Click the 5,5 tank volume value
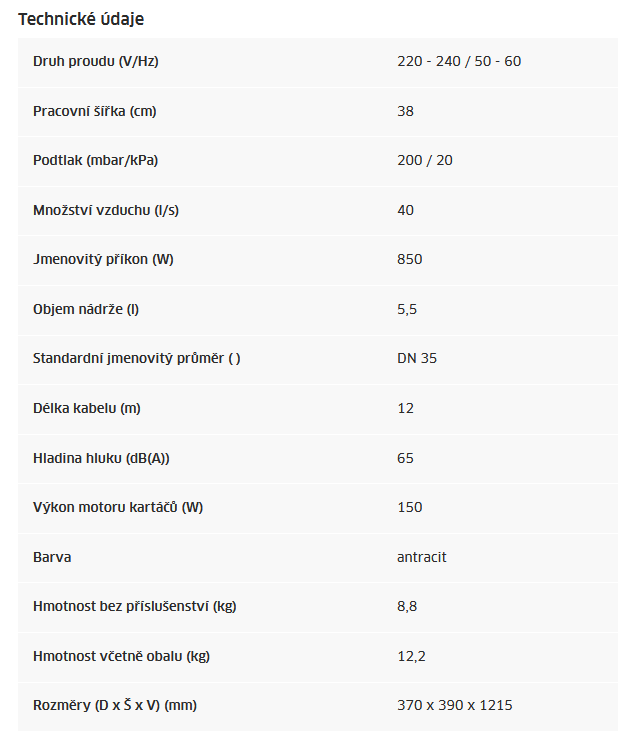625x738 pixels. [x=407, y=309]
